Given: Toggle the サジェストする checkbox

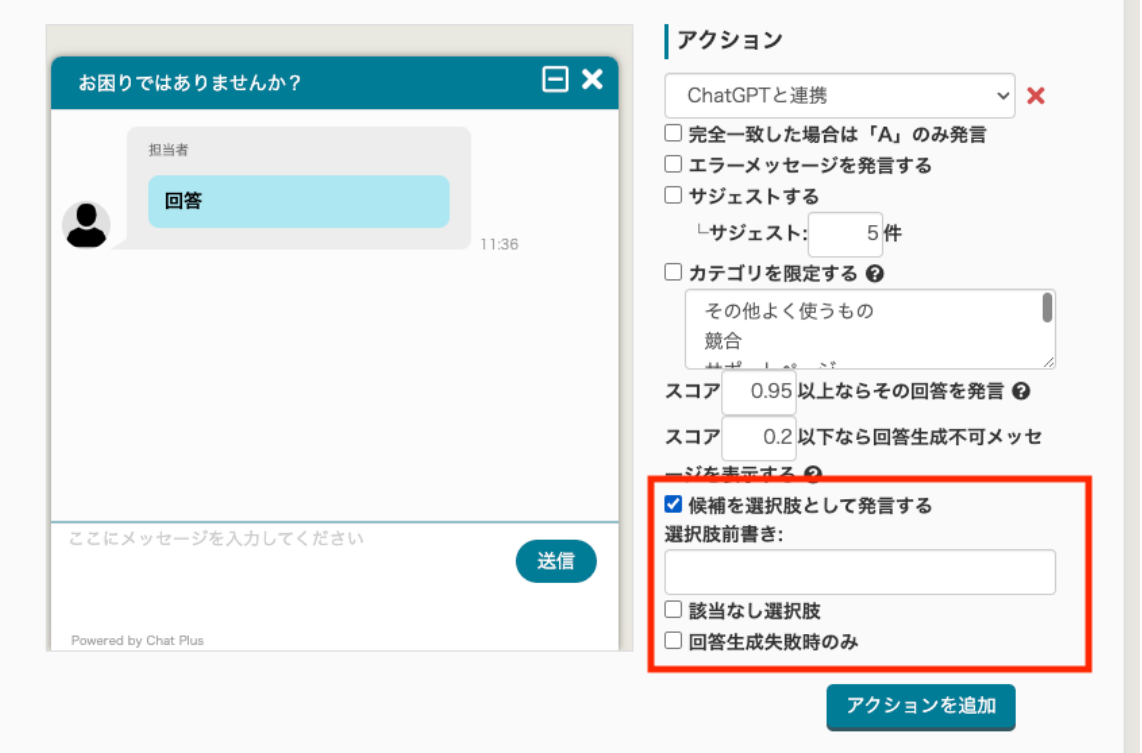Looking at the screenshot, I should coord(673,195).
